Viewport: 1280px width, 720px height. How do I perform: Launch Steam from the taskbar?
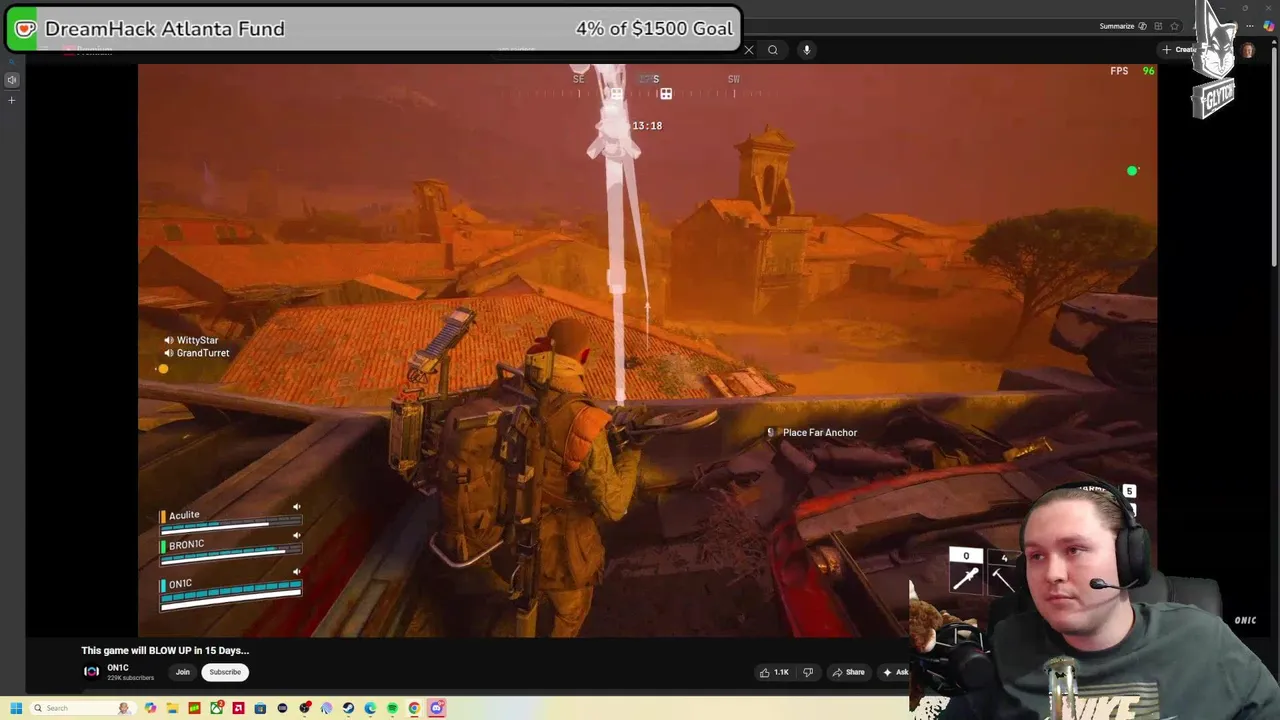(x=348, y=708)
